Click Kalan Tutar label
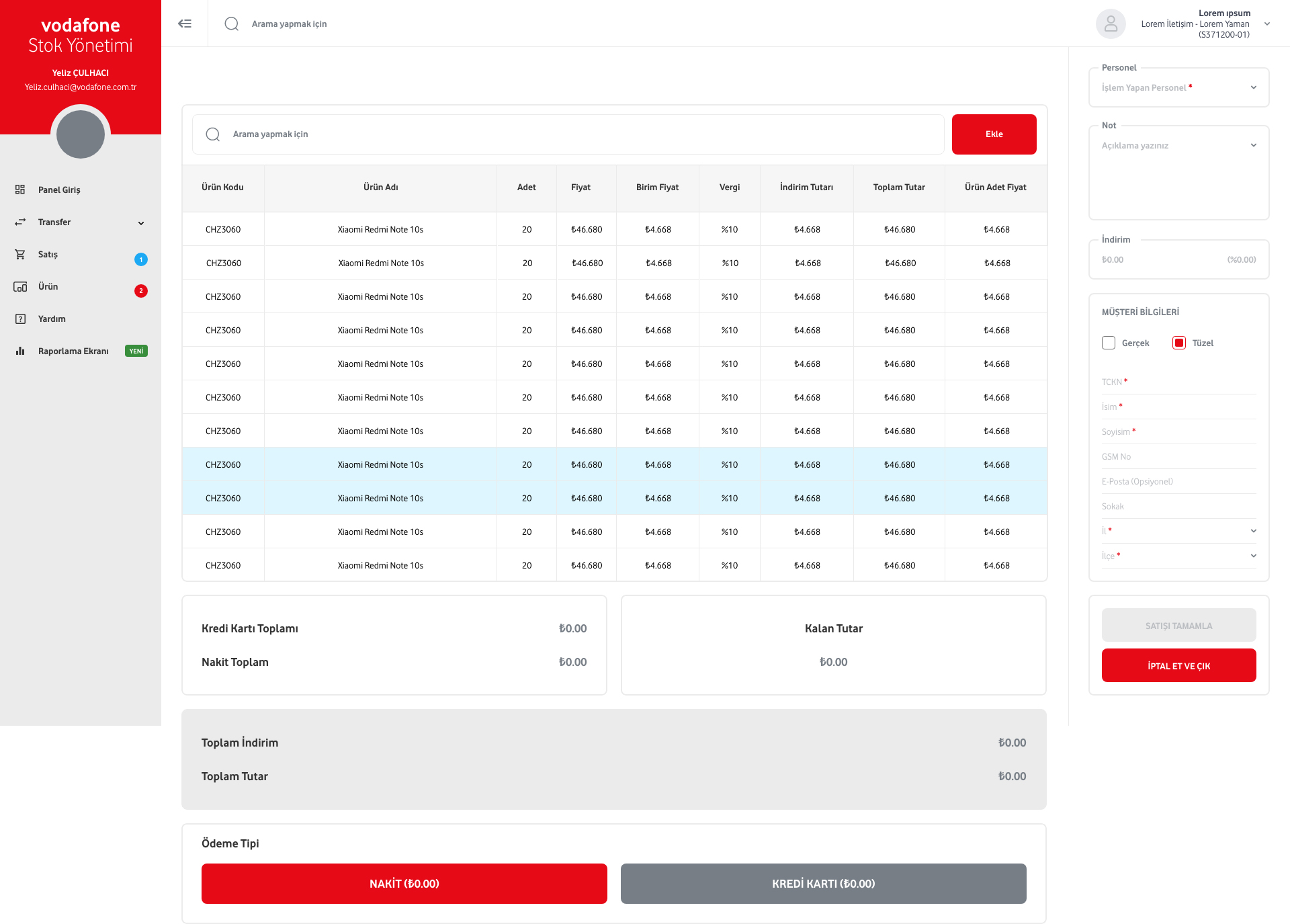The height and width of the screenshot is (924, 1290). [x=834, y=628]
